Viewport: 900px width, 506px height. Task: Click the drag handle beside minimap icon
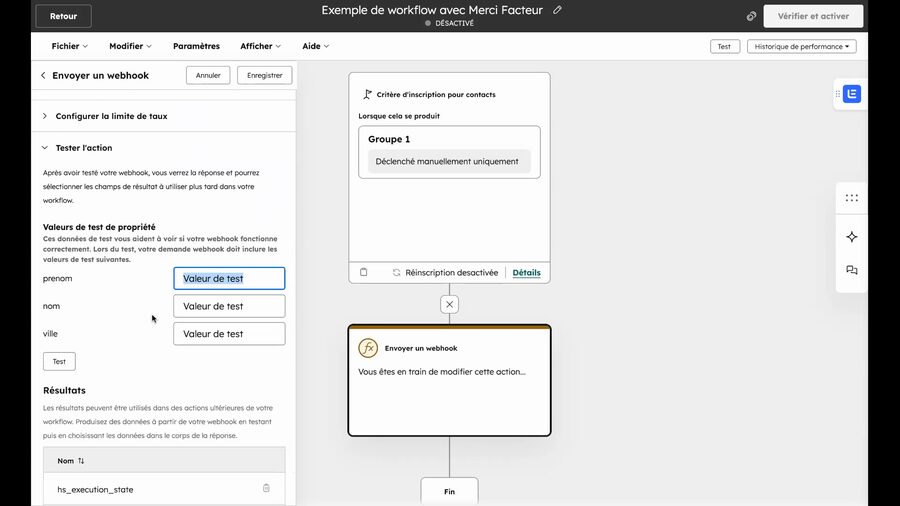tap(838, 94)
